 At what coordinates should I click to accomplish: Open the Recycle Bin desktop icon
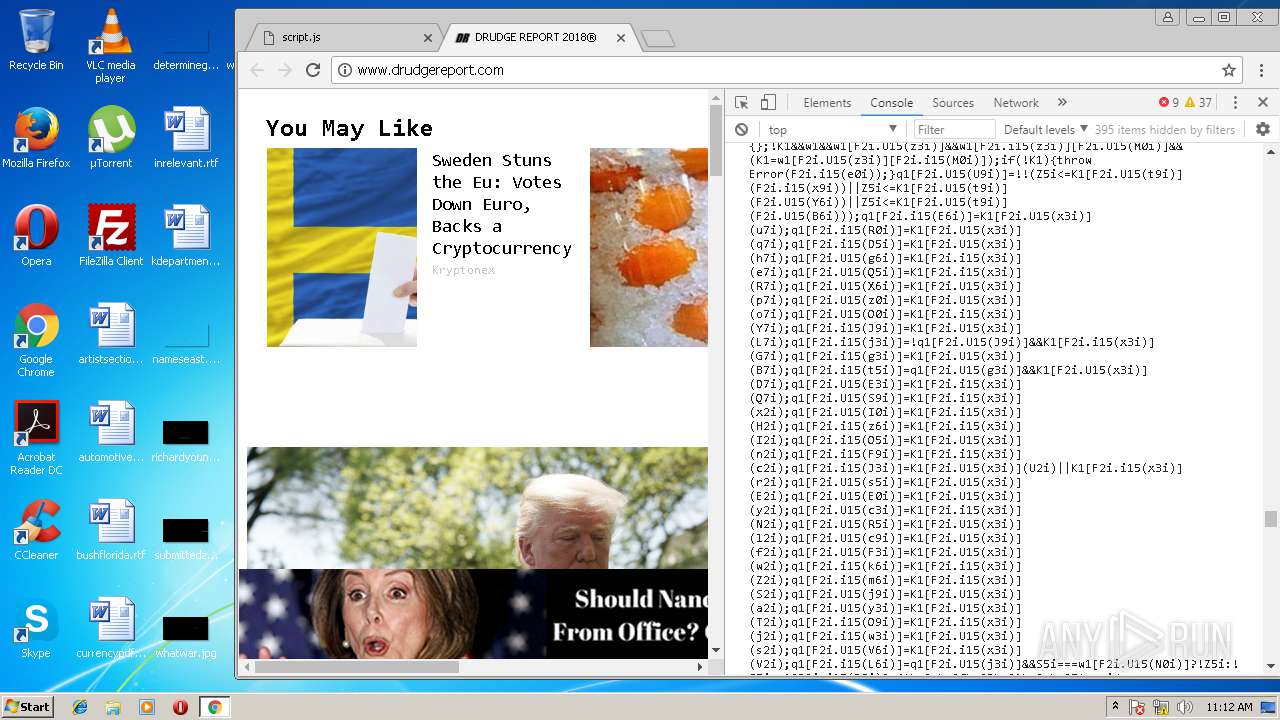pyautogui.click(x=36, y=40)
